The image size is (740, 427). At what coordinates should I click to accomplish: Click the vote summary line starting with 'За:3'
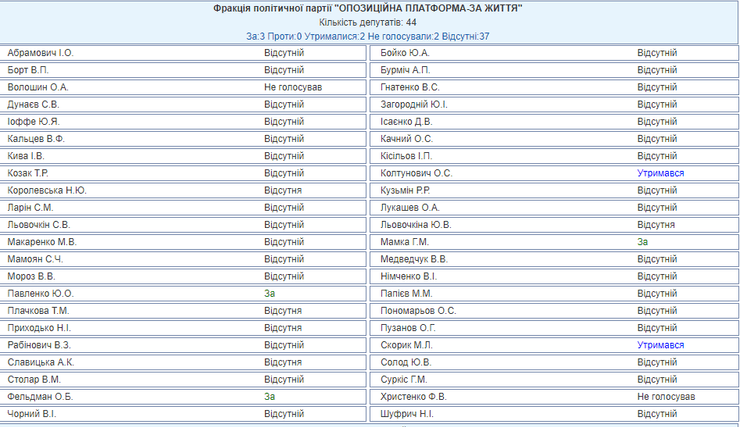368,36
